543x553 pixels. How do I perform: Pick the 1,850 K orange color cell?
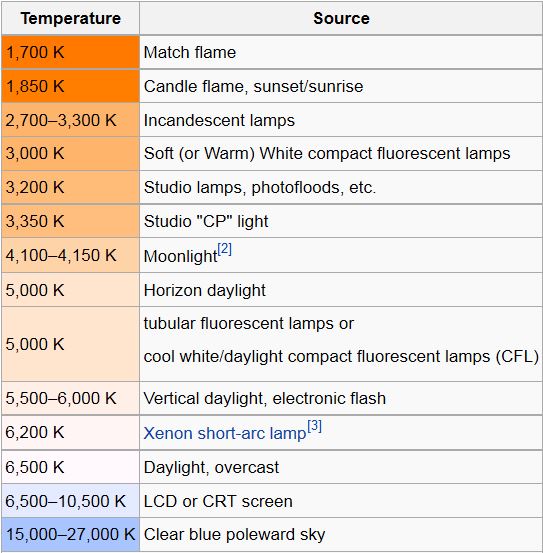[71, 86]
